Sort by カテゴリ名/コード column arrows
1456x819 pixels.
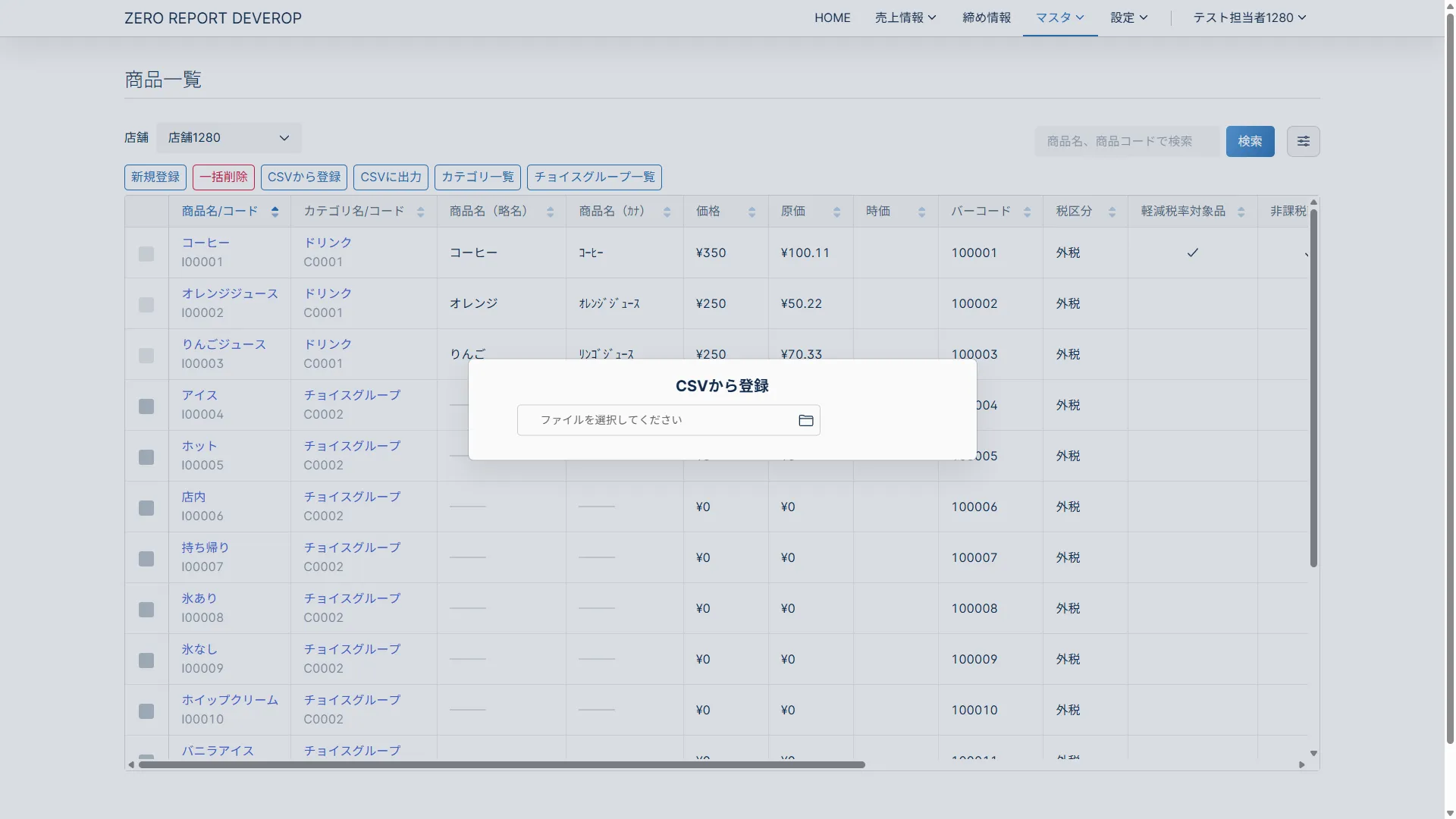tap(420, 212)
